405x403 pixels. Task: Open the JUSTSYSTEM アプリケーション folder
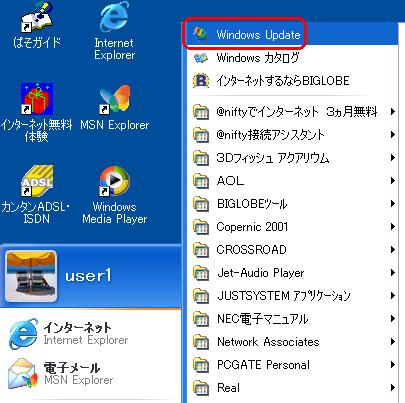point(293,296)
